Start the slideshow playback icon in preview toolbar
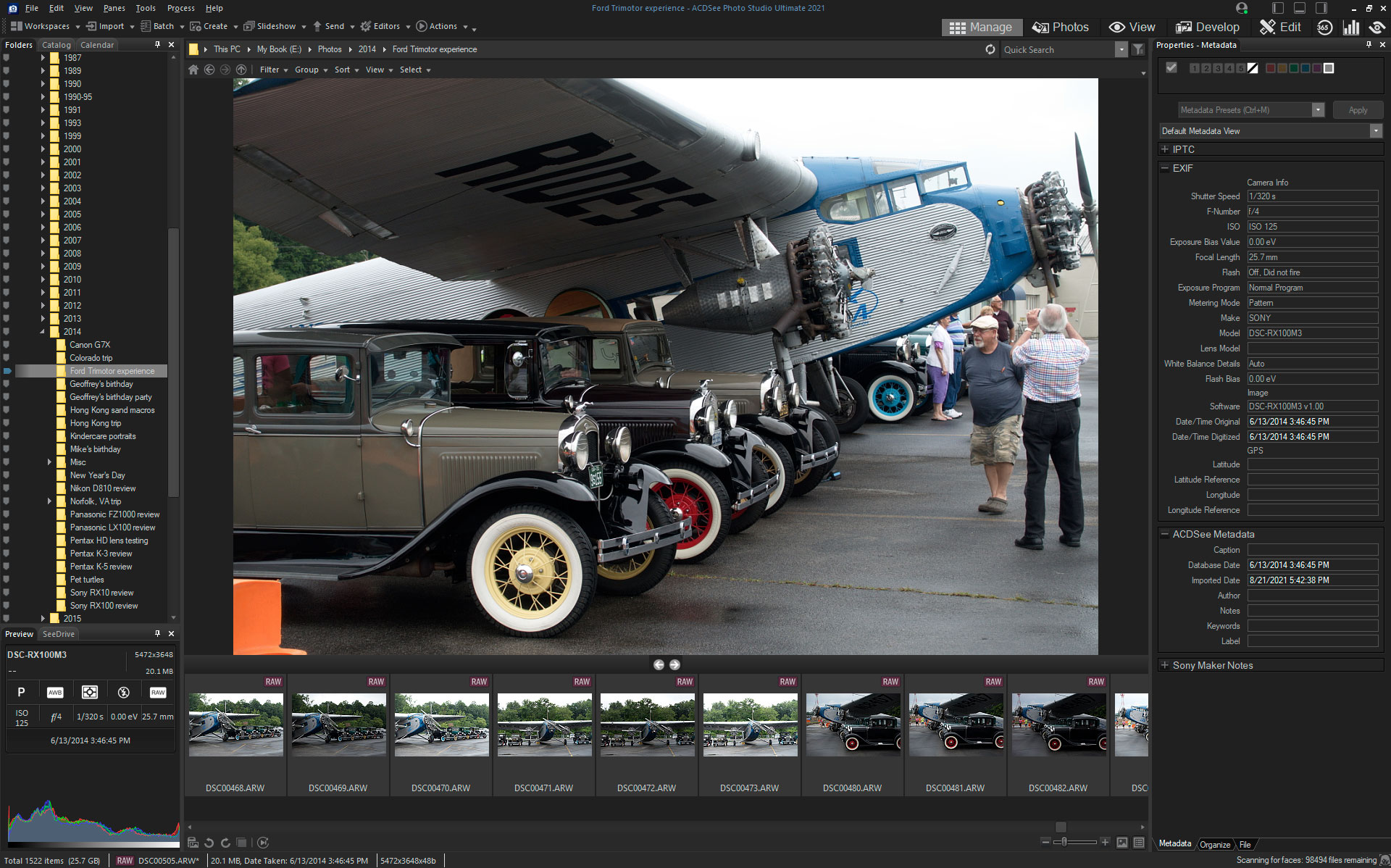1391x868 pixels. 264,843
